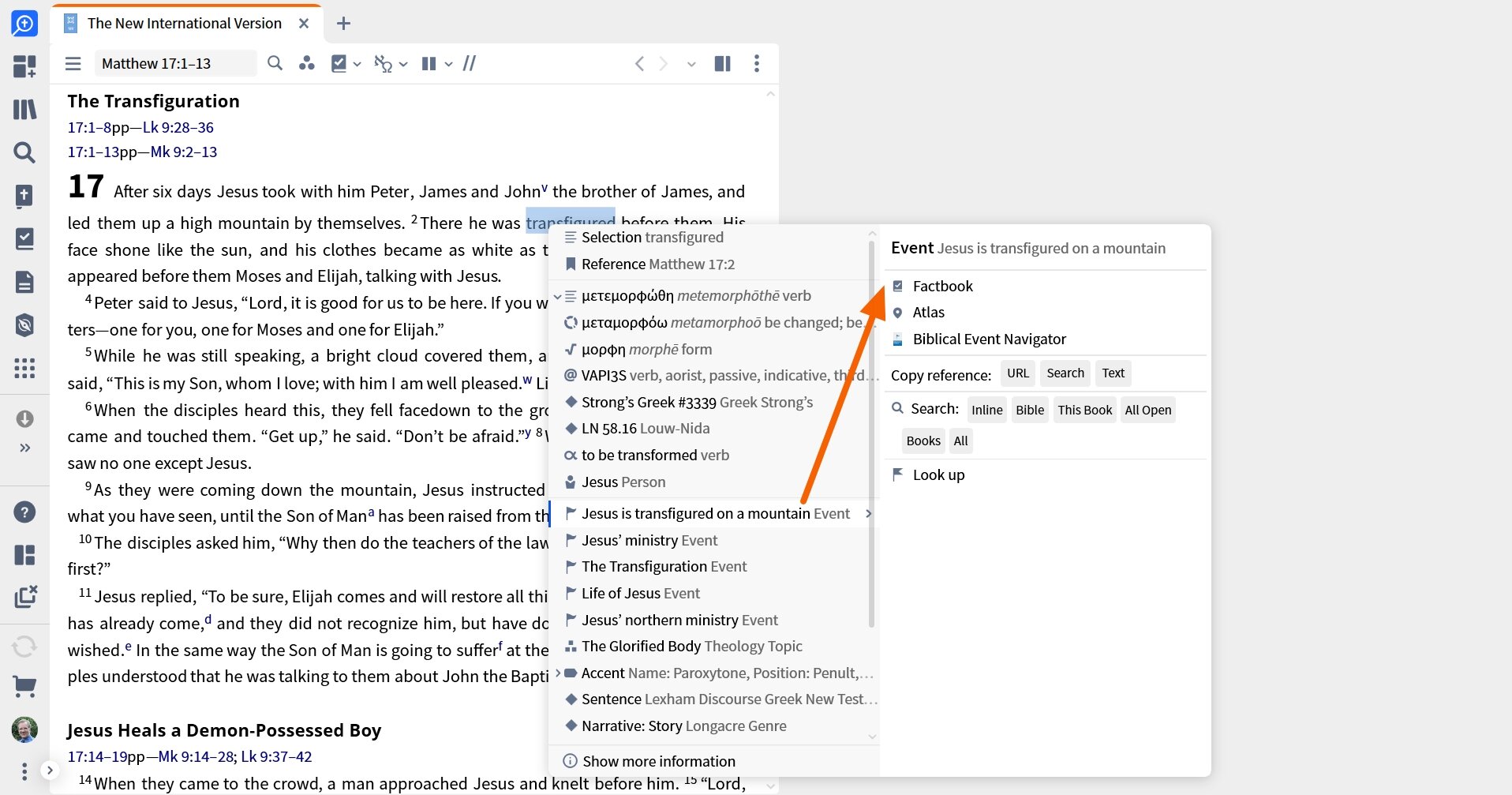Click the download updates icon in the sidebar
Image resolution: width=1512 pixels, height=795 pixels.
pyautogui.click(x=24, y=418)
